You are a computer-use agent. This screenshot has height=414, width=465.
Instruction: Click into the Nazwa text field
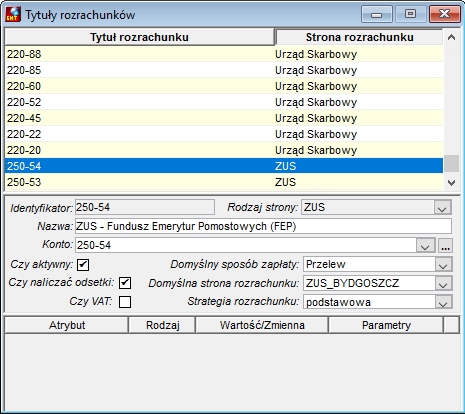[263, 226]
